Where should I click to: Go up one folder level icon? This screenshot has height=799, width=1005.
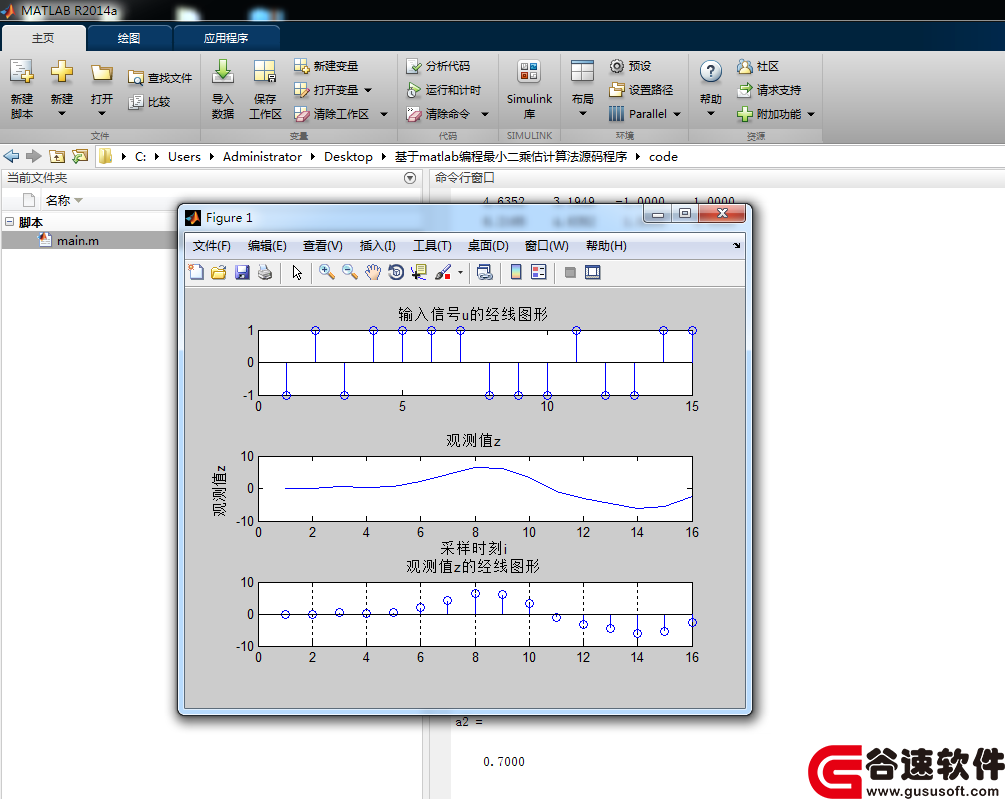click(57, 156)
